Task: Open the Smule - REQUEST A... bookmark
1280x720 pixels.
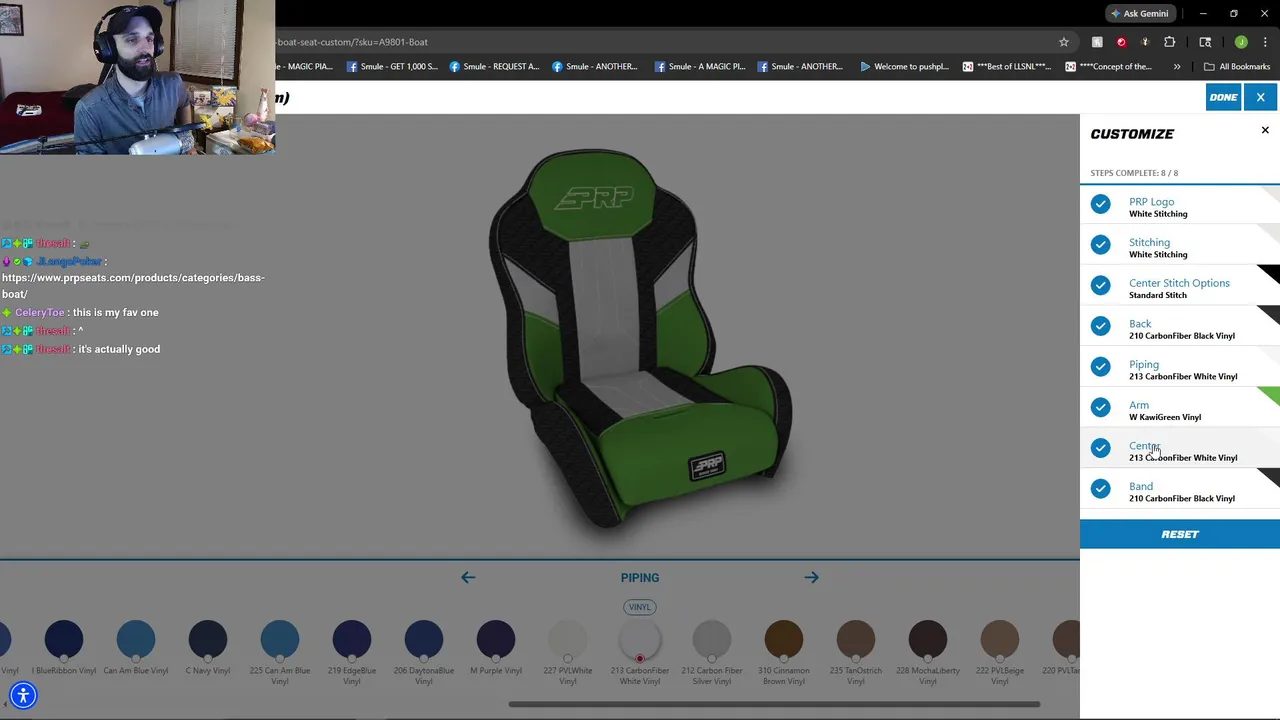Action: coord(494,66)
